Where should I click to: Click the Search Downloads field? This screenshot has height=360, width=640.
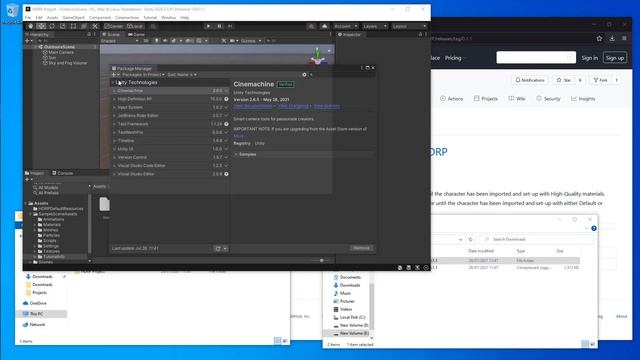click(537, 239)
